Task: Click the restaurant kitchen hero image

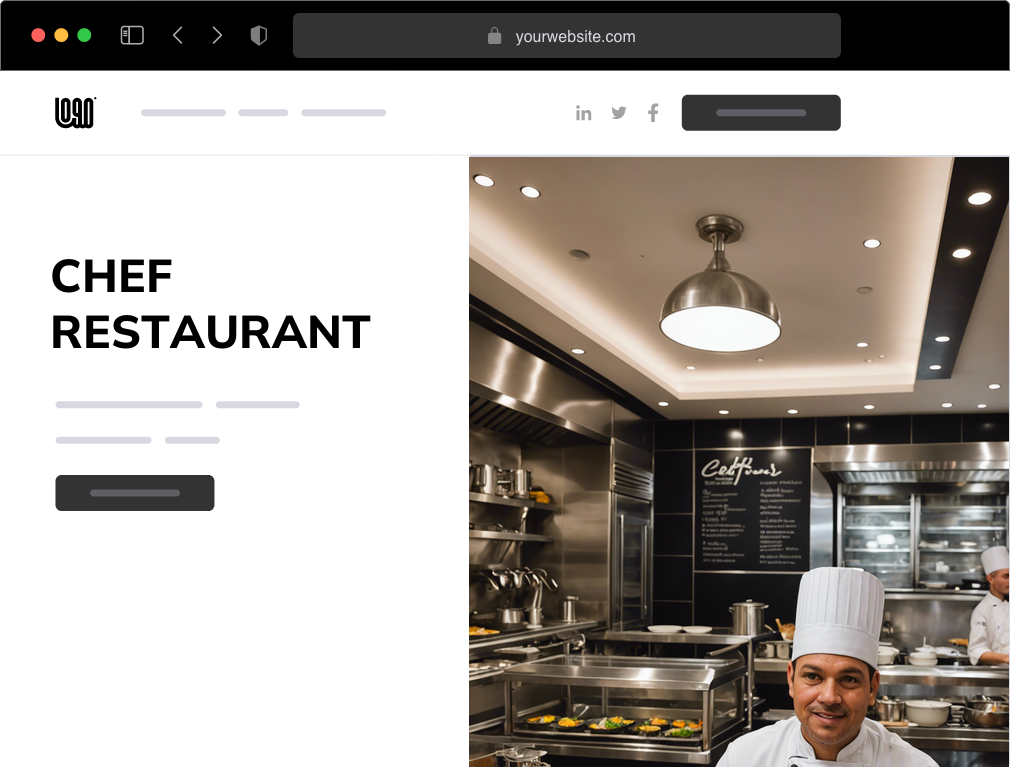Action: pyautogui.click(x=739, y=462)
